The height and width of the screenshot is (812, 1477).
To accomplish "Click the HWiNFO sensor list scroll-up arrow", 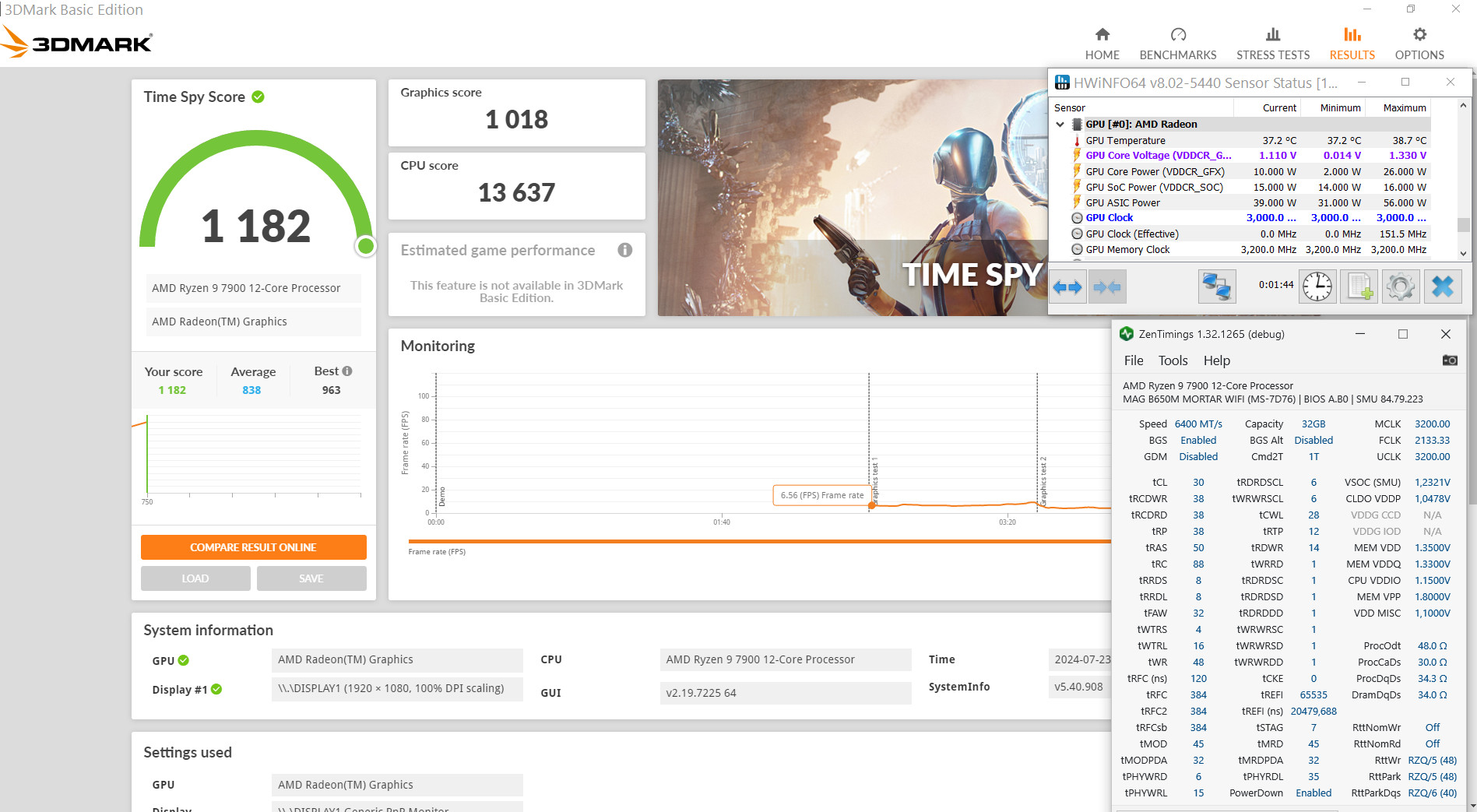I will pyautogui.click(x=1464, y=106).
